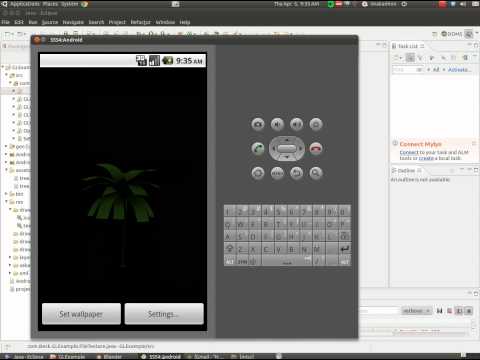
Task: Click the Connect link under Connect Mylyn
Action: (409, 152)
